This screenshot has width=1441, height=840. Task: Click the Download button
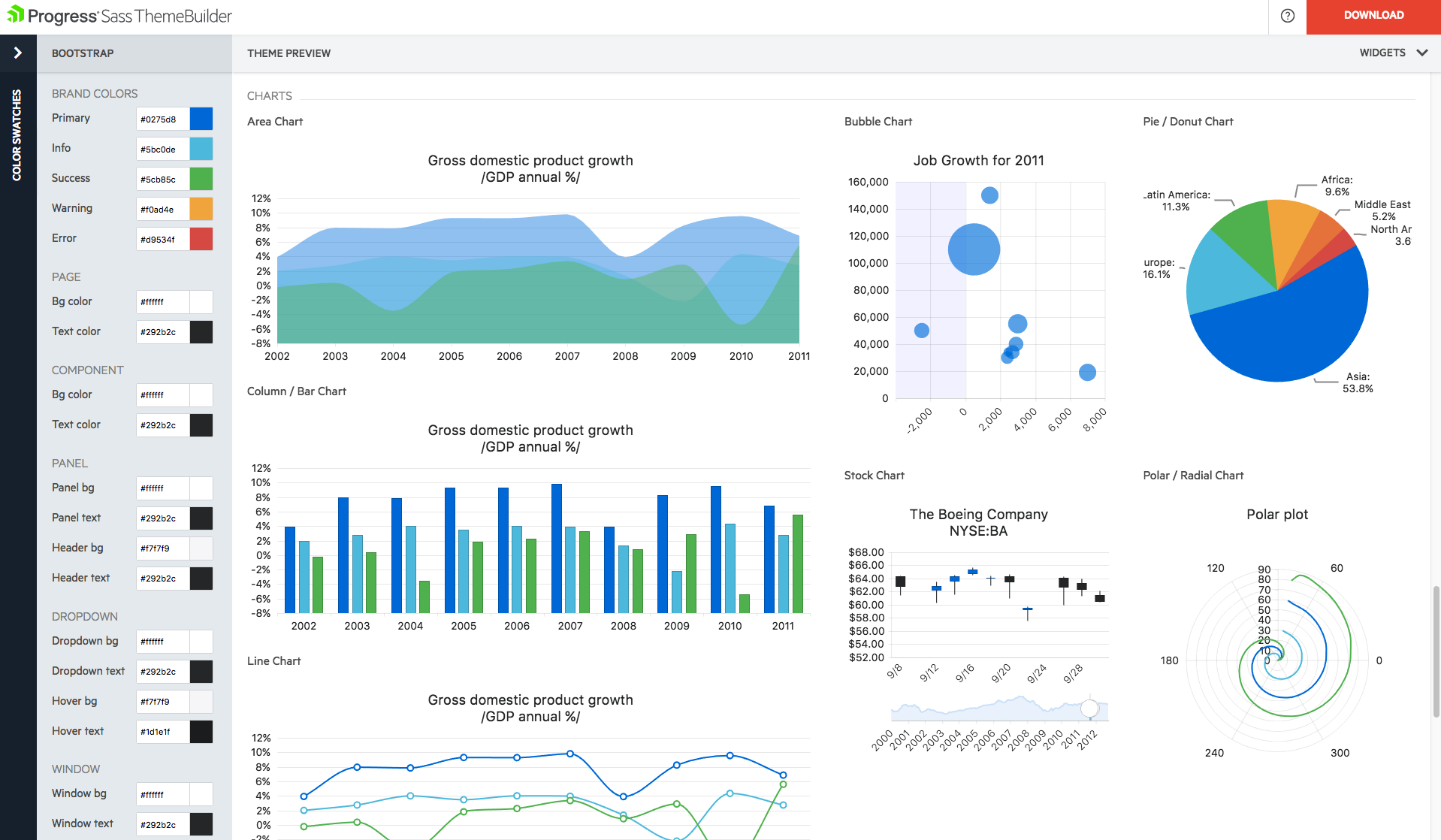[x=1373, y=16]
